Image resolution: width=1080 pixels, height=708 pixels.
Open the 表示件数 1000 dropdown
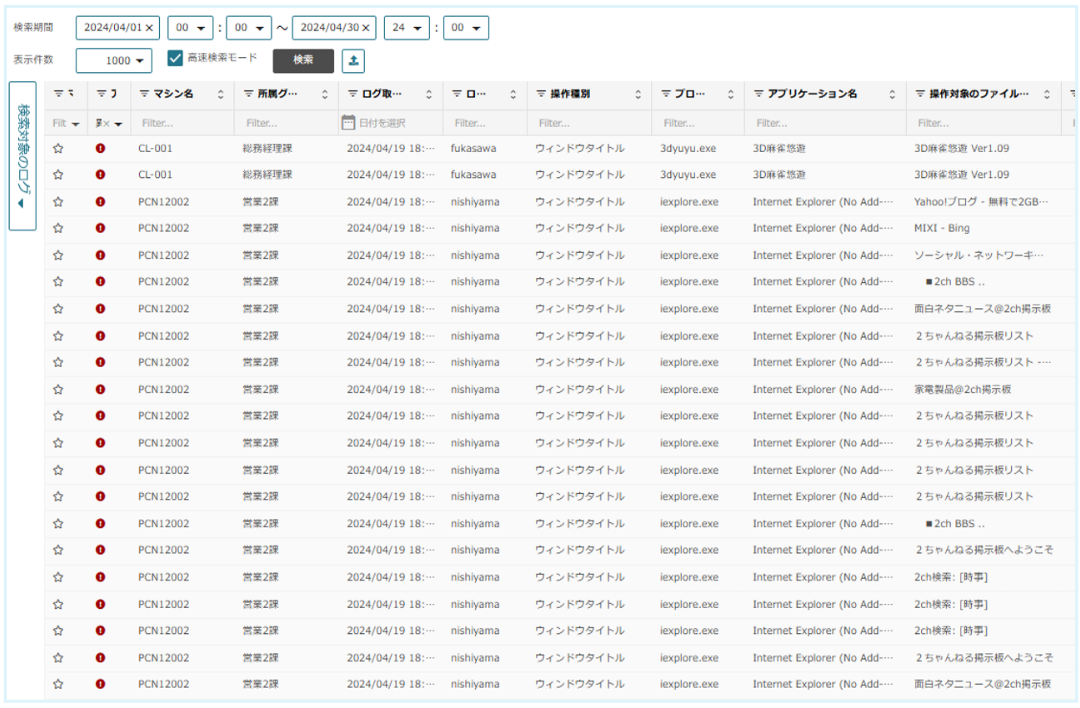(114, 61)
